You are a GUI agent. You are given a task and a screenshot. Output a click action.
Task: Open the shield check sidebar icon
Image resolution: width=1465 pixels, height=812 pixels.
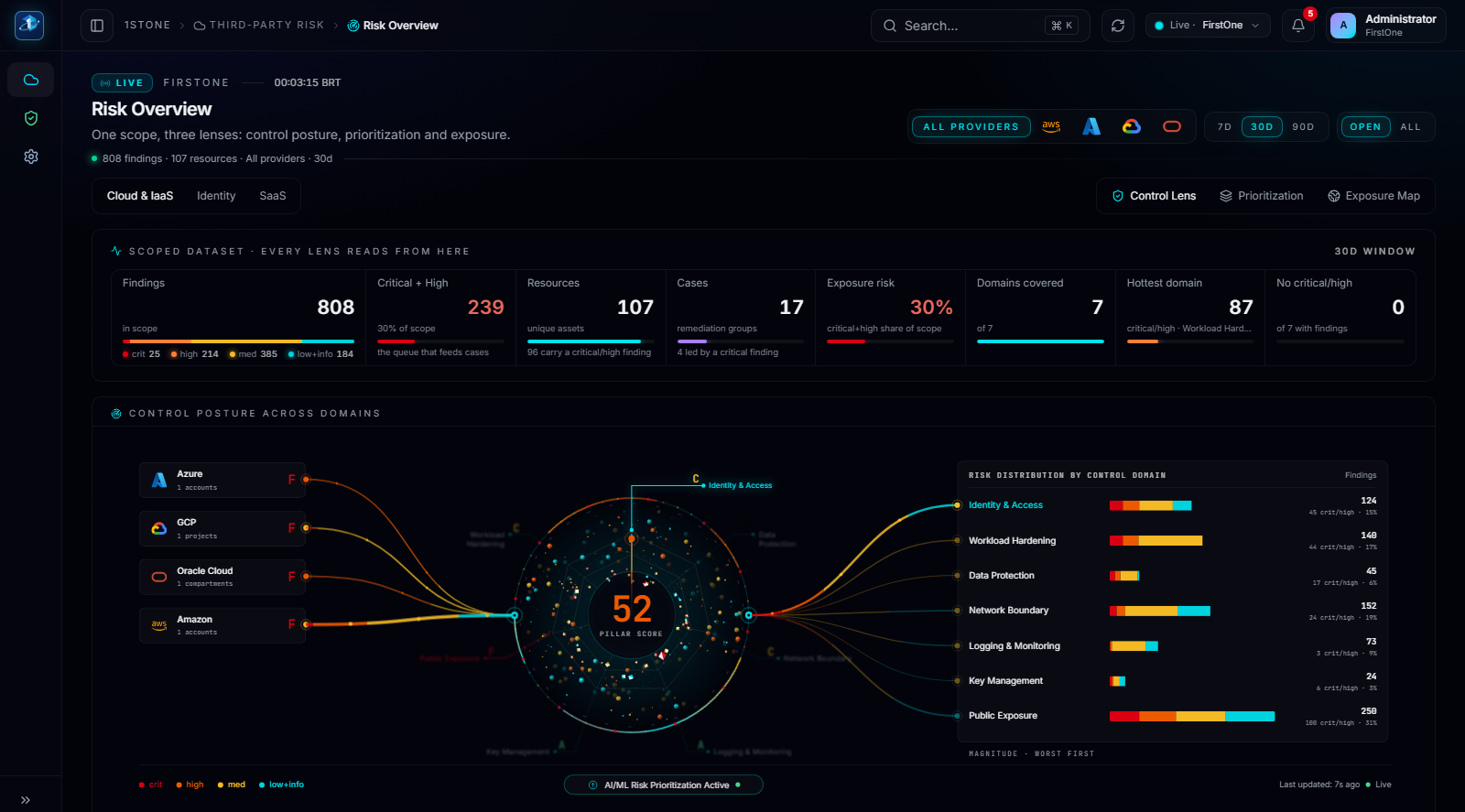[31, 118]
